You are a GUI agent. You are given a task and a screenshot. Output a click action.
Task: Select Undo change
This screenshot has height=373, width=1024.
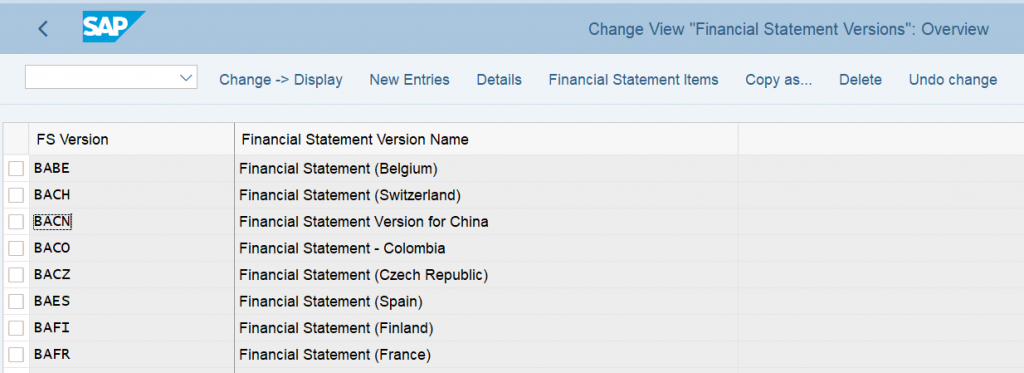tap(953, 80)
